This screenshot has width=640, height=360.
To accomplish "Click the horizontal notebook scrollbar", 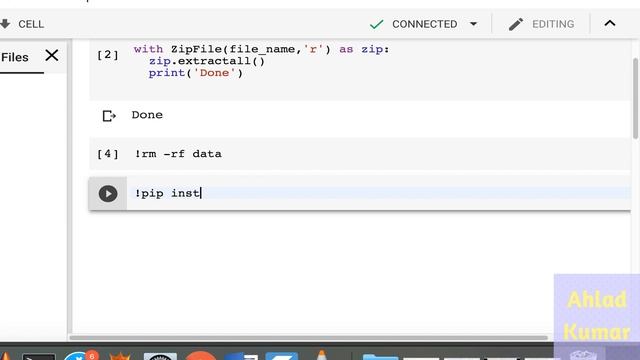I will coord(309,338).
